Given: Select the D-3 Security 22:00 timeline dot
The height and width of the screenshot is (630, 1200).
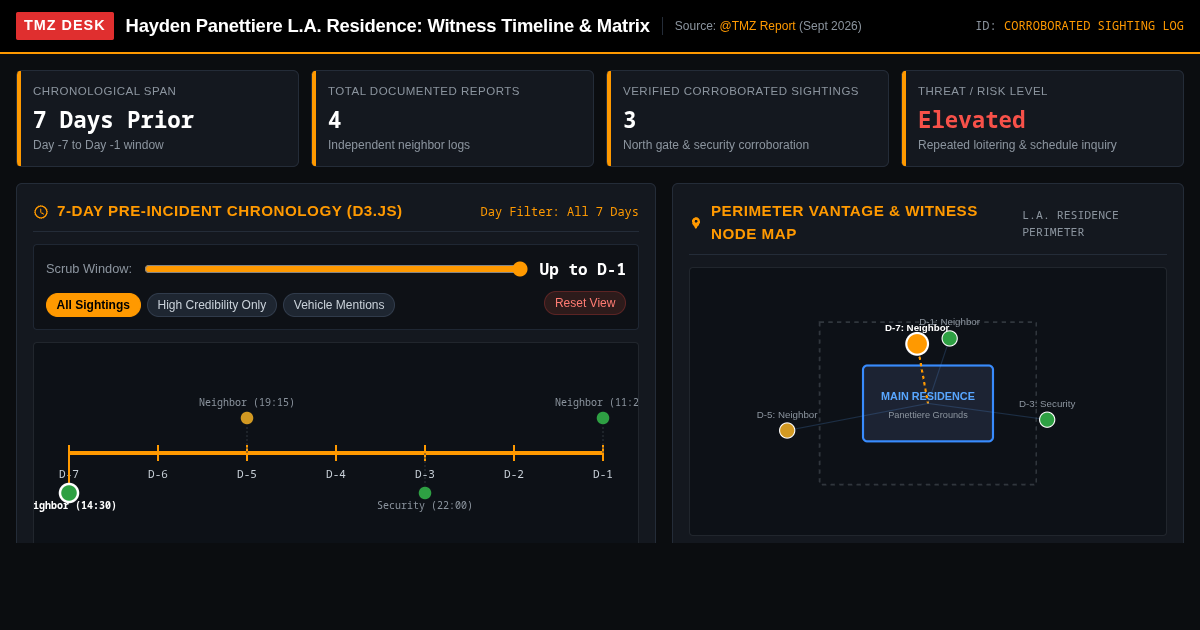Looking at the screenshot, I should pyautogui.click(x=425, y=493).
